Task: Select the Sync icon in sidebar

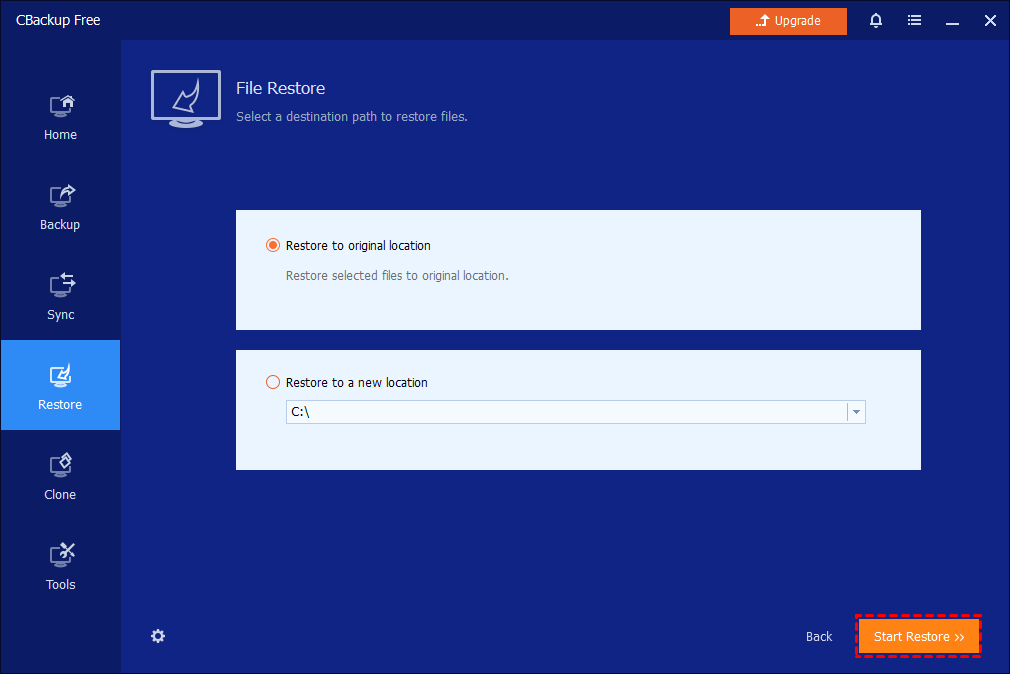Action: point(61,286)
